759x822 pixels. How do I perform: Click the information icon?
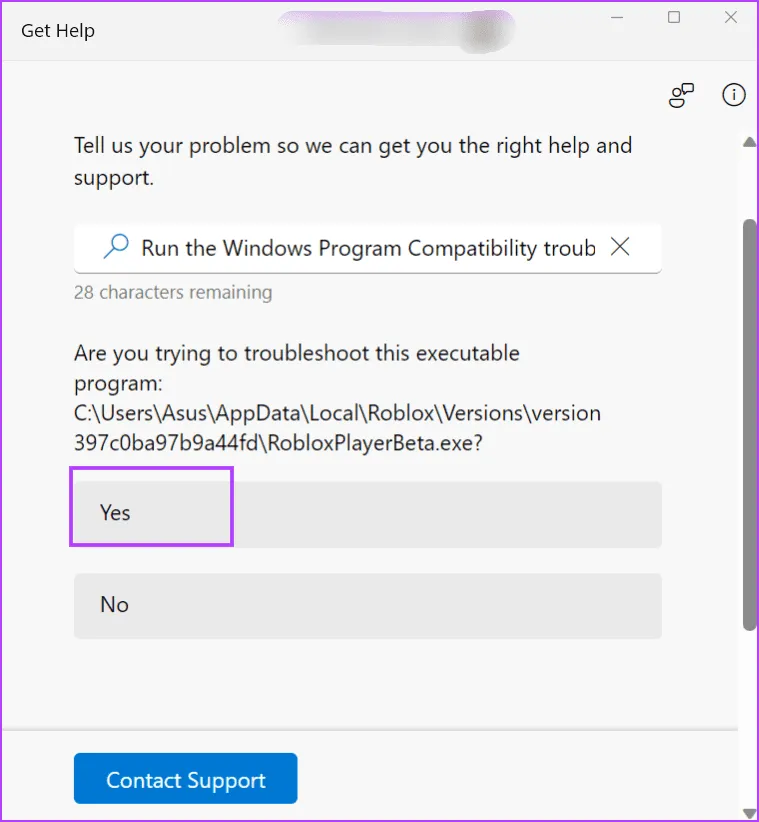coord(734,95)
